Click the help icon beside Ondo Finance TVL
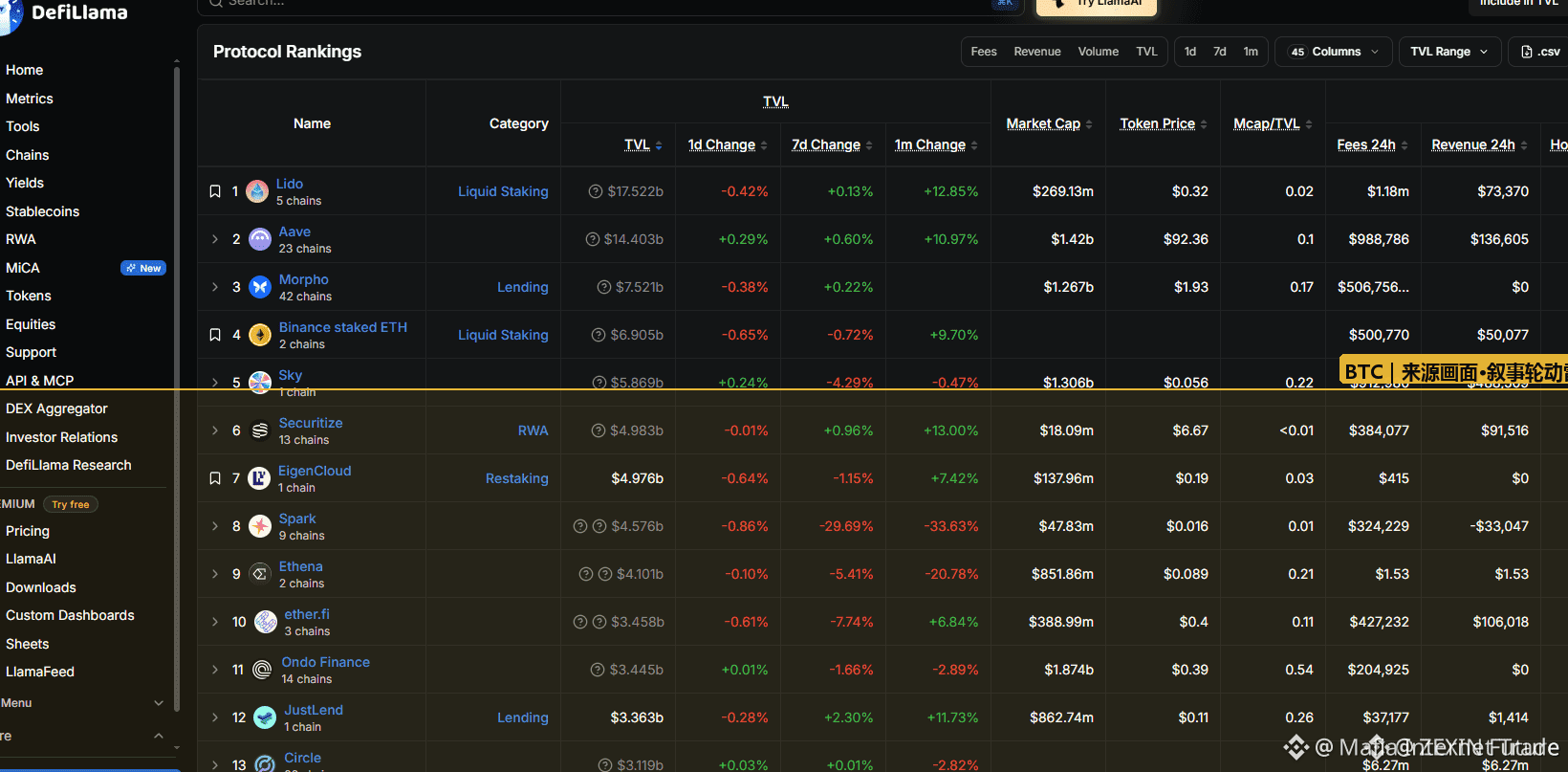1568x772 pixels. tap(598, 670)
